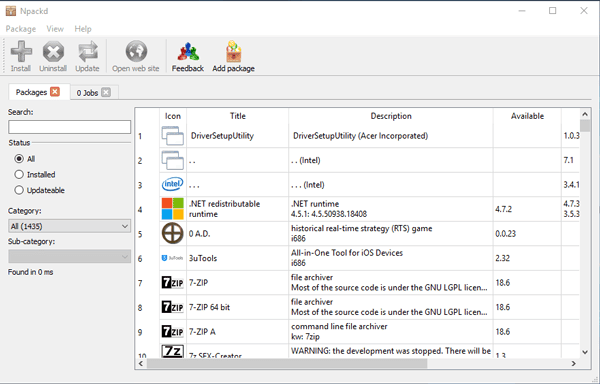This screenshot has height=384, width=600.
Task: Click the Install toolbar icon
Action: [x=21, y=52]
